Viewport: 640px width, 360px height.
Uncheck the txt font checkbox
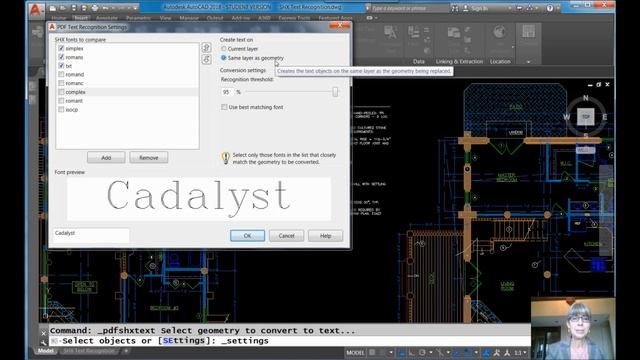[x=61, y=66]
